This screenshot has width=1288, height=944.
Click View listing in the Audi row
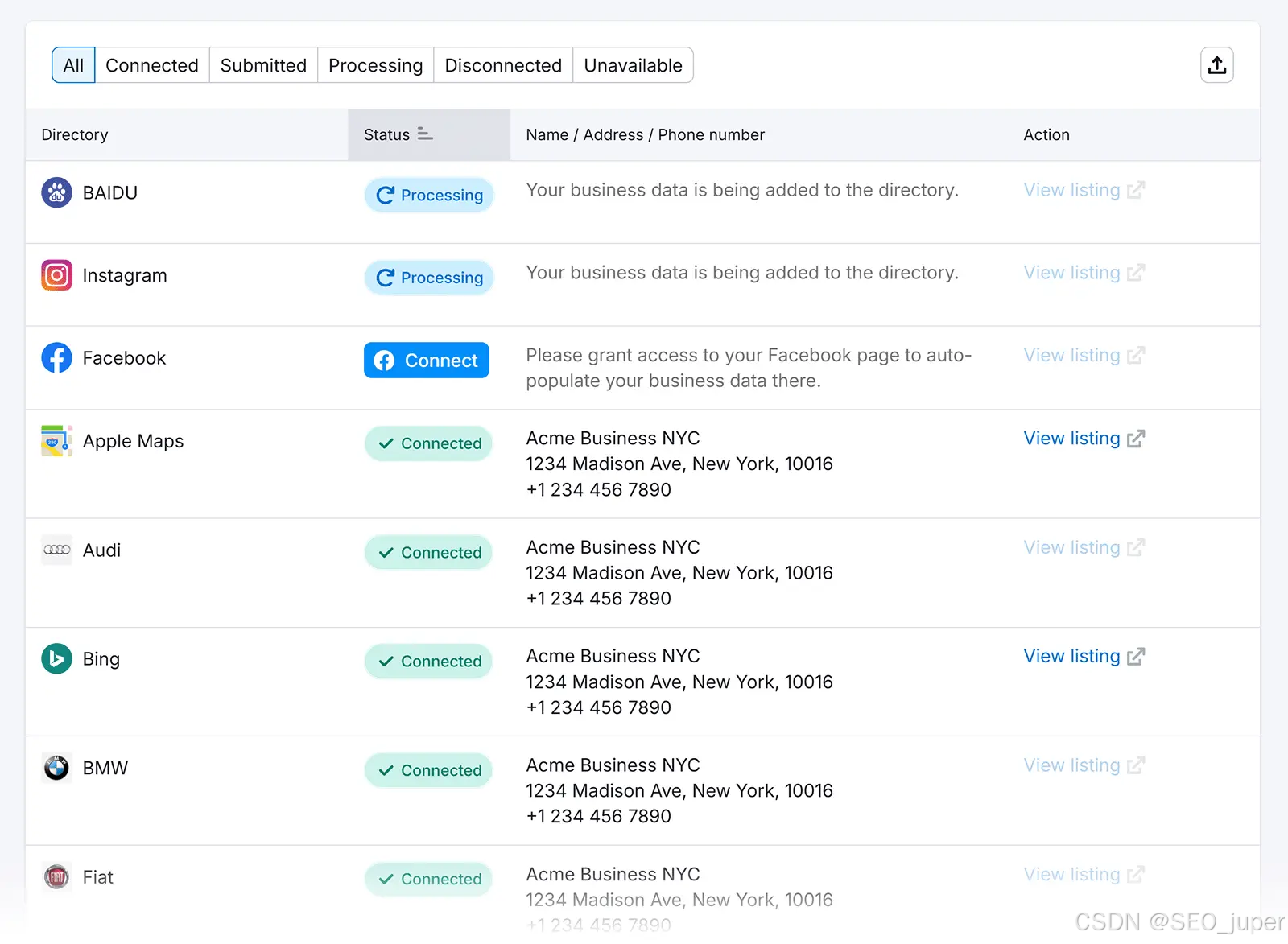pyautogui.click(x=1084, y=548)
